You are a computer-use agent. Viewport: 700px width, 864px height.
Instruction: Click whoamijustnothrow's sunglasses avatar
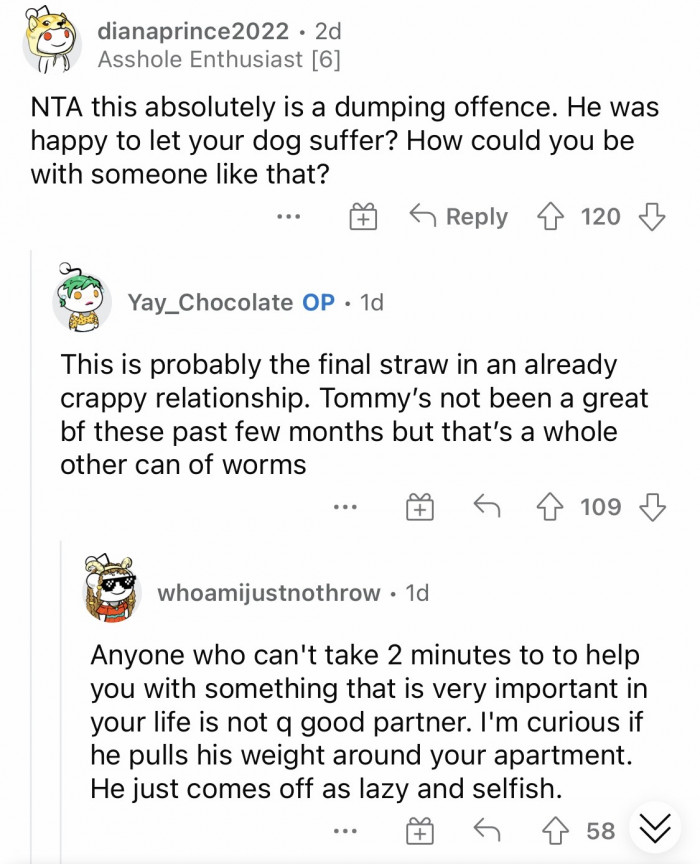tap(112, 593)
